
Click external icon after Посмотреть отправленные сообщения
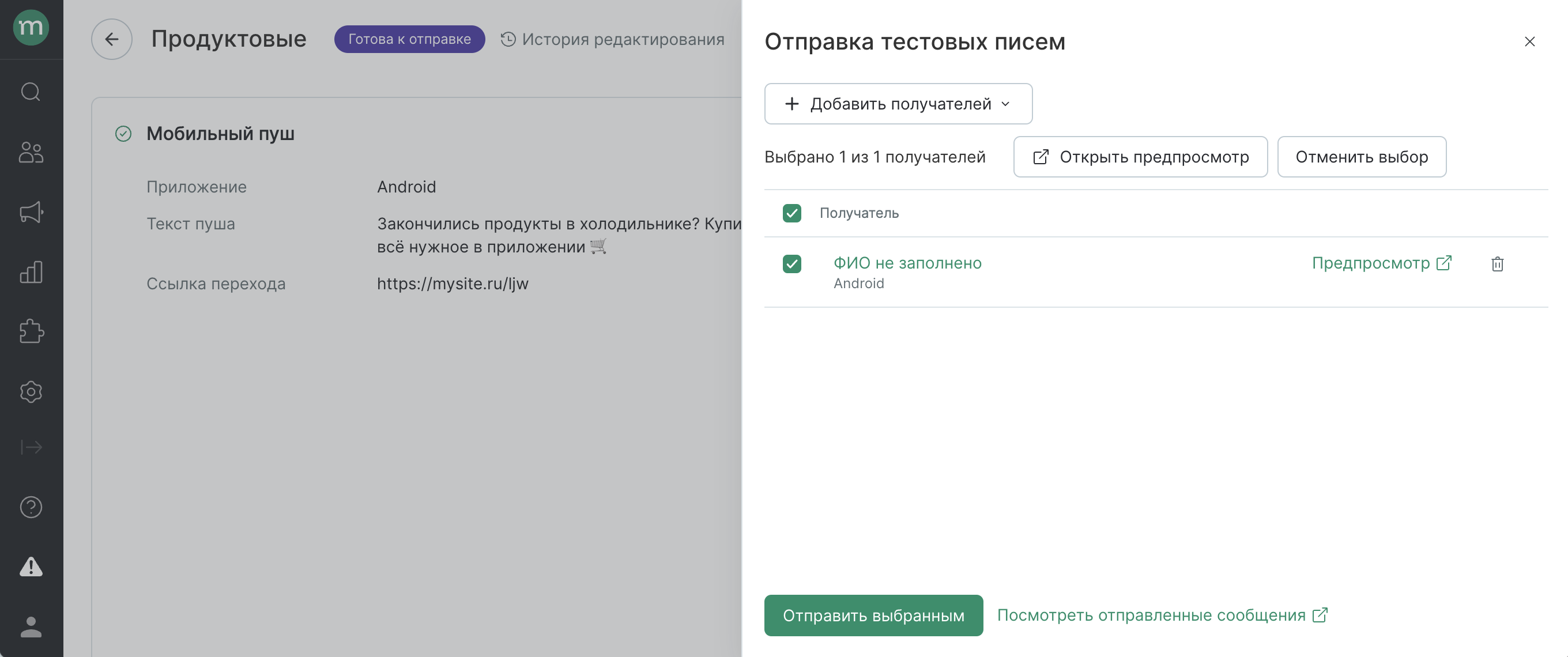[x=1320, y=615]
